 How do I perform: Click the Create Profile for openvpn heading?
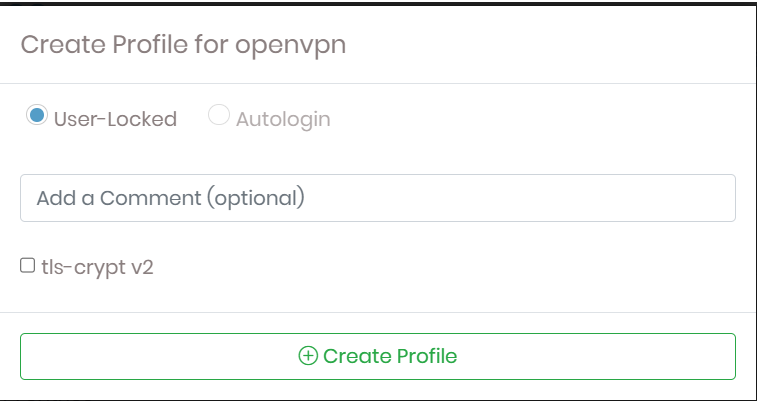183,45
